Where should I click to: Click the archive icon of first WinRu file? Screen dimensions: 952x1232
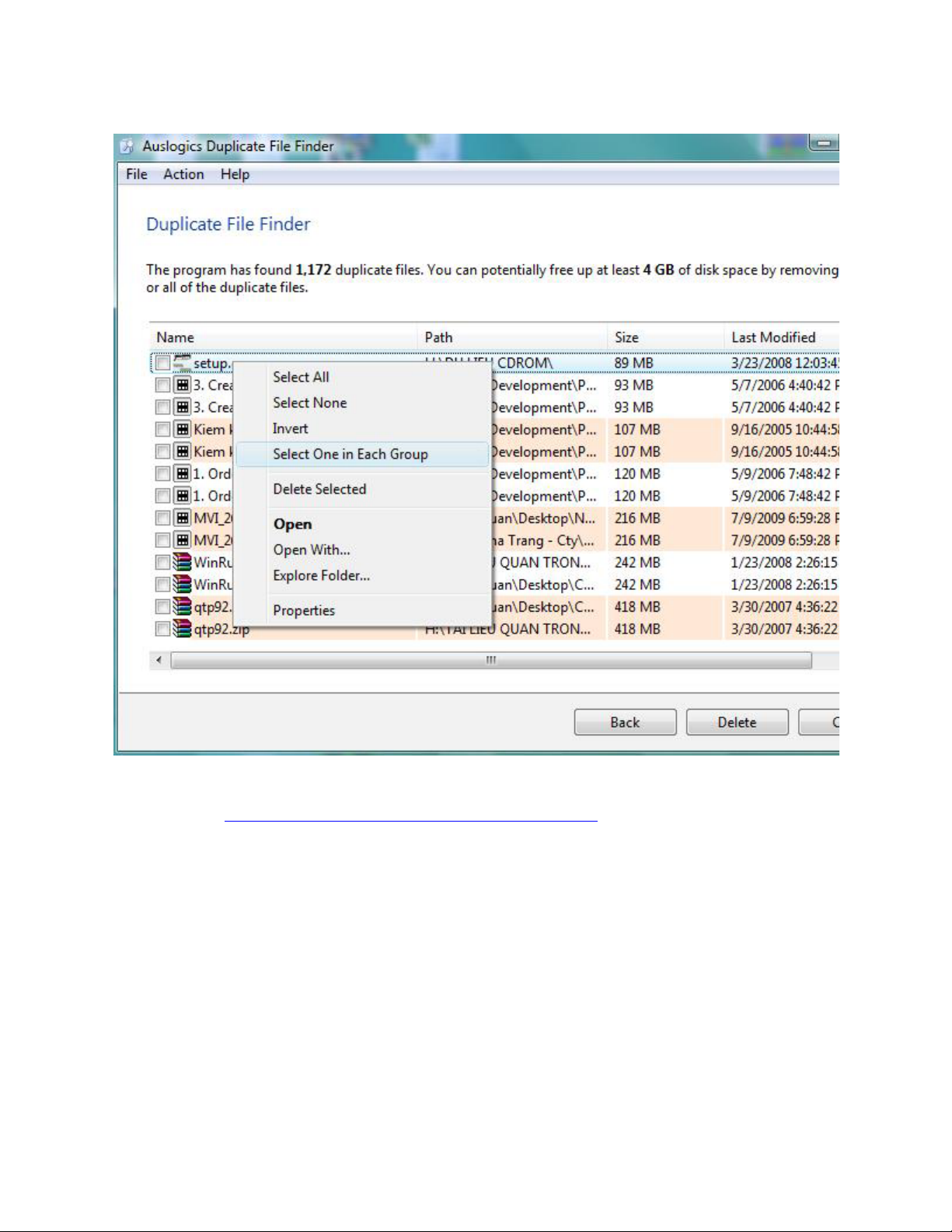coord(182,562)
